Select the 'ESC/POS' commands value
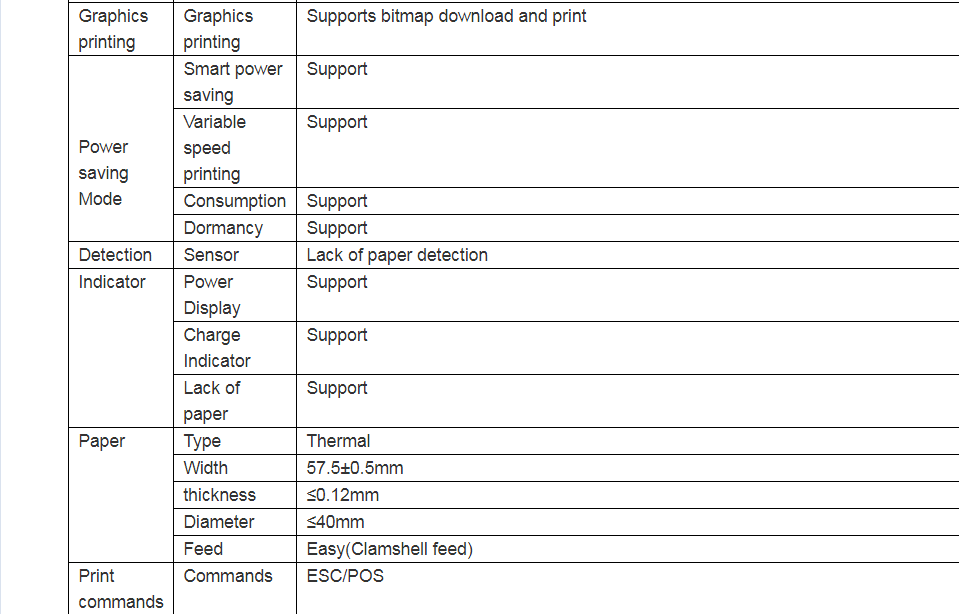 coord(345,576)
